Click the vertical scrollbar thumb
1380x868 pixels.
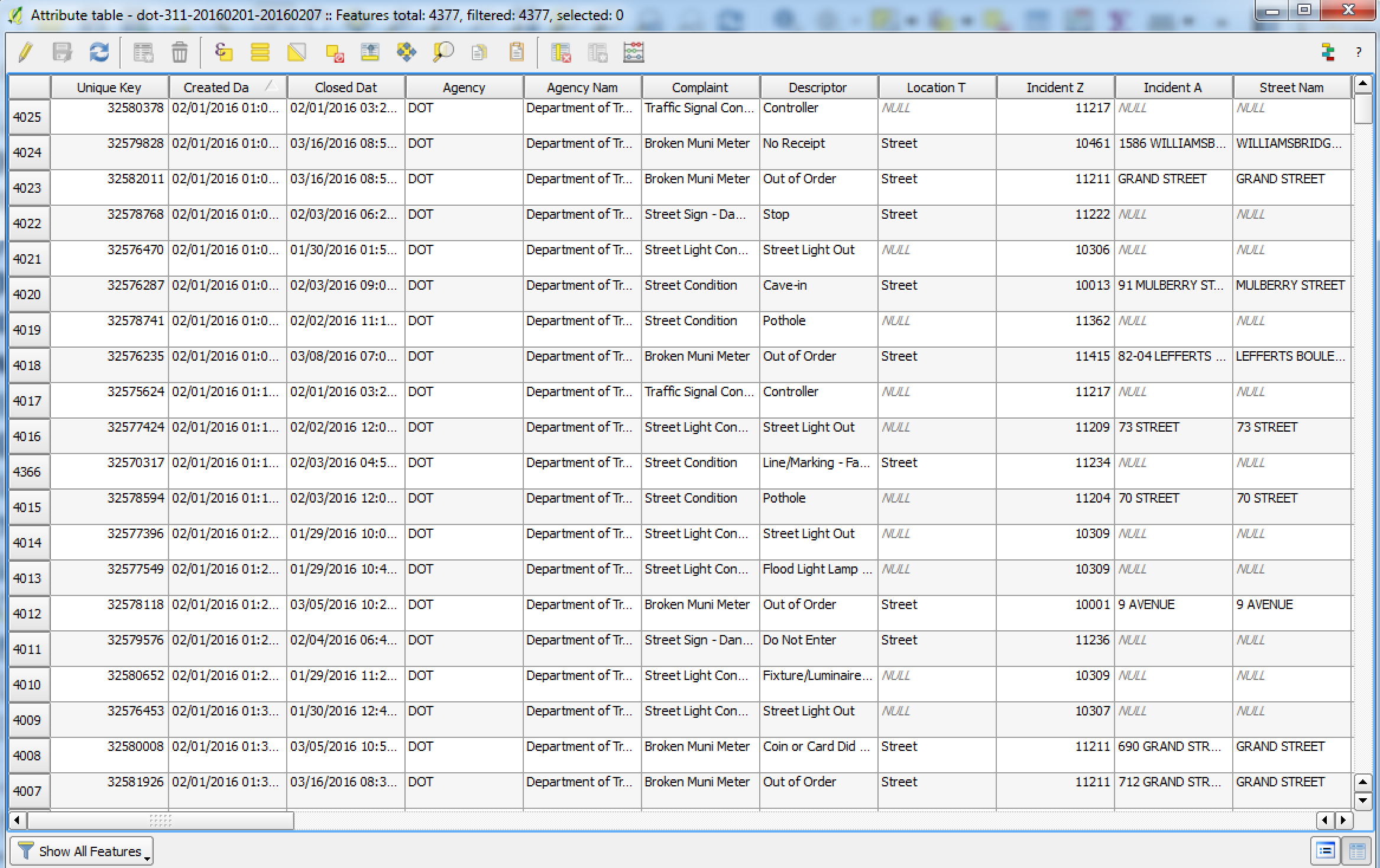1363,109
